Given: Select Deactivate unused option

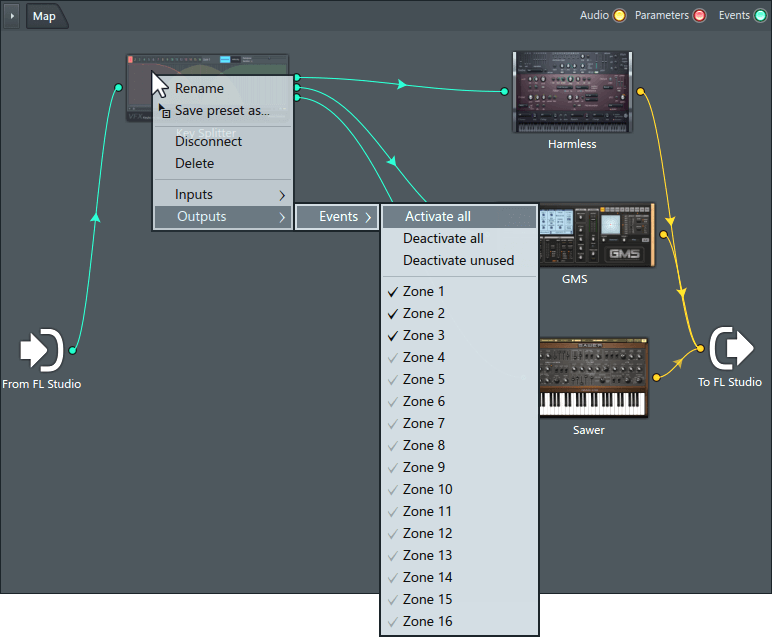Looking at the screenshot, I should [458, 261].
